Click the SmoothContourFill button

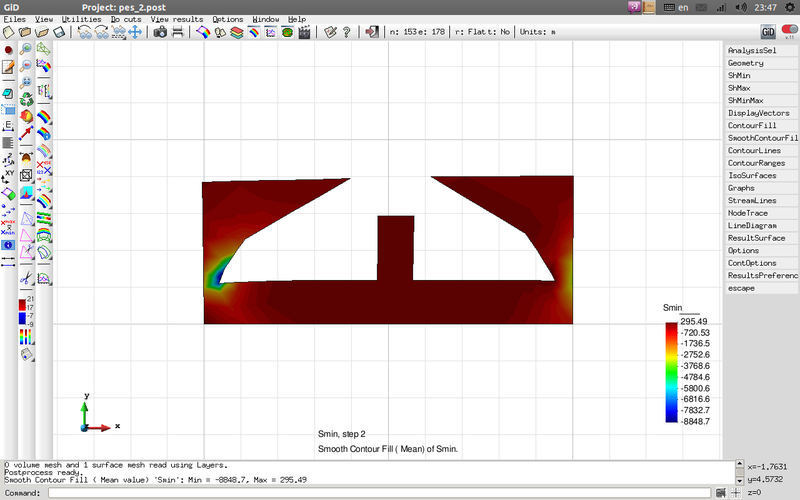click(x=762, y=138)
